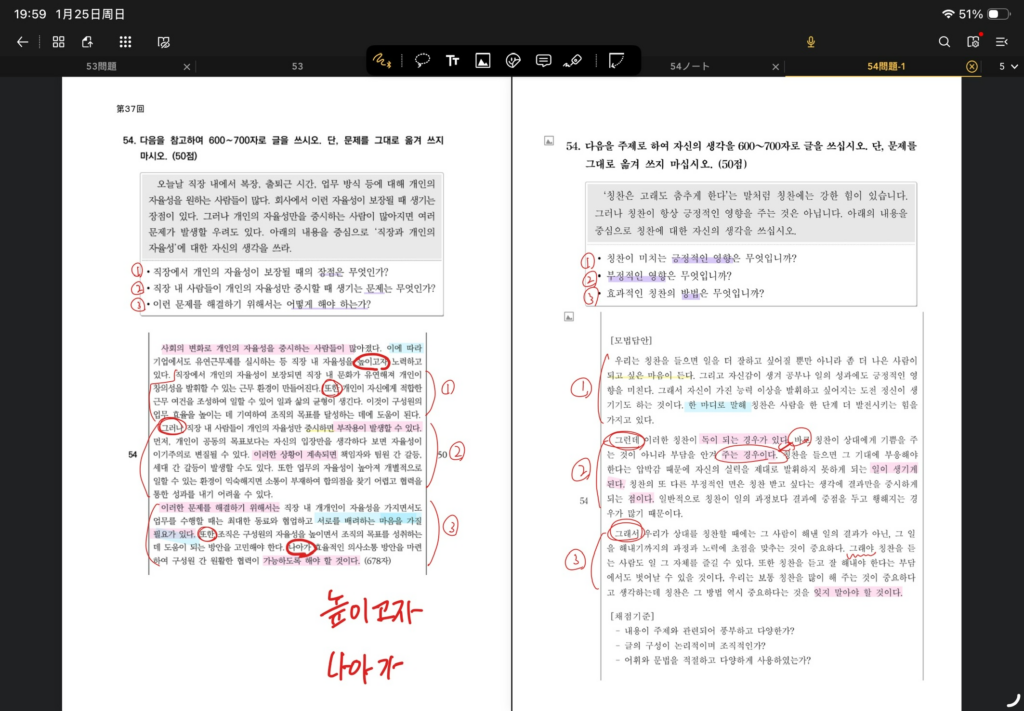Add a comment with the note tool
The image size is (1024, 711).
coord(543,60)
